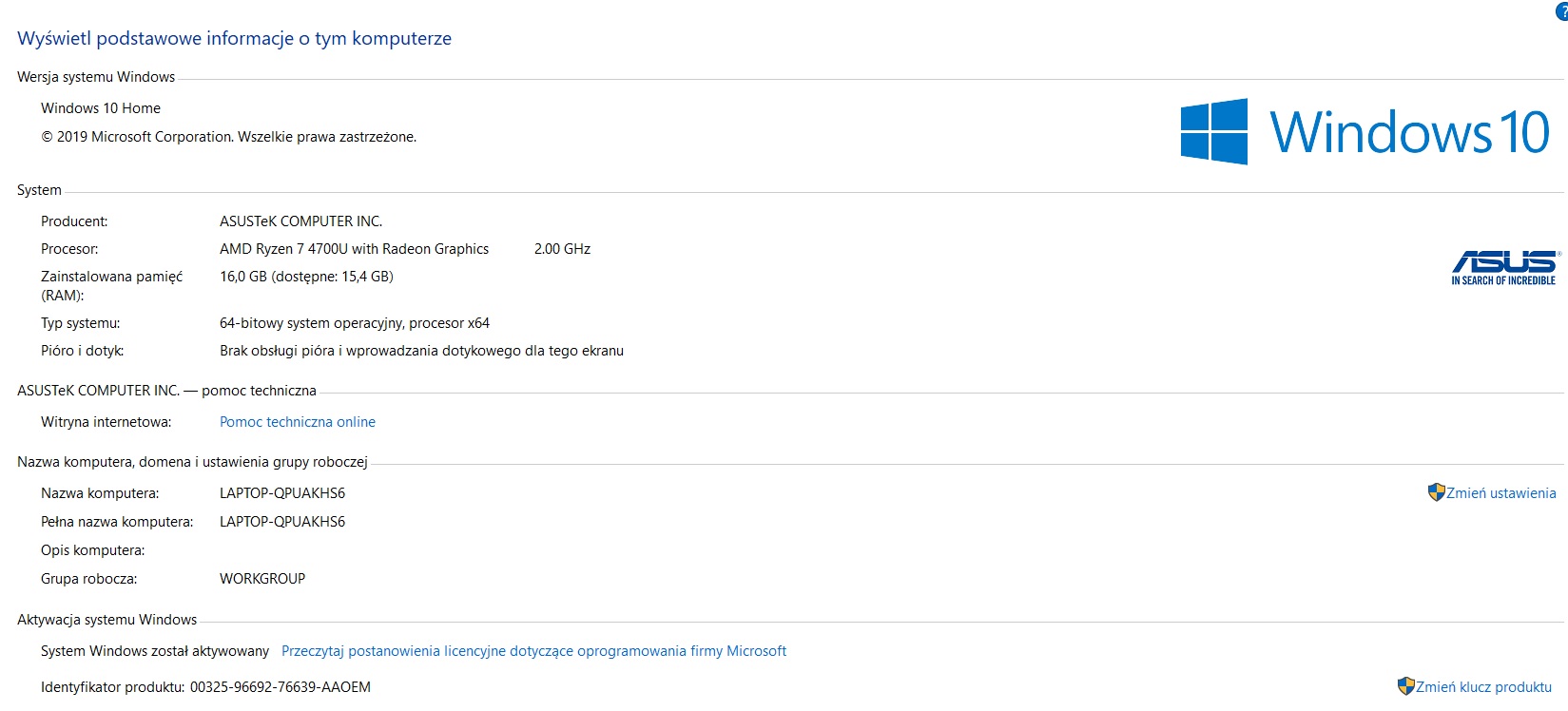This screenshot has height=711, width=1568.
Task: Select product ID 00325-96692-76639-AAOEM
Action: [x=281, y=687]
